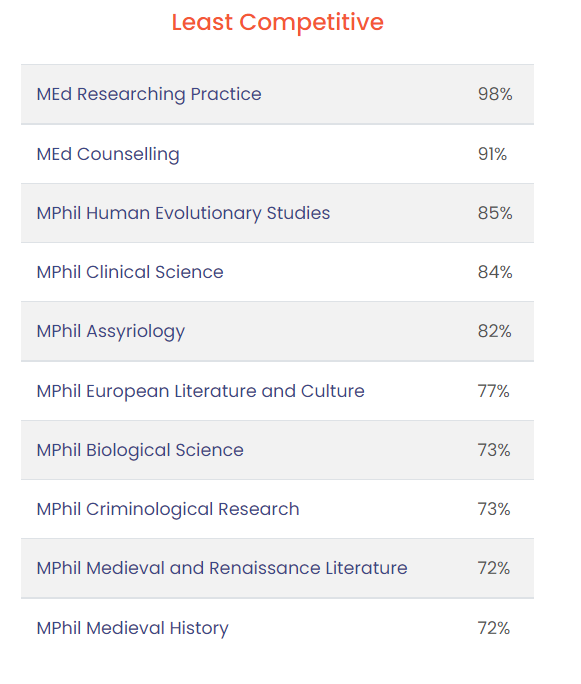Click the 72% value for Medieval History

(494, 628)
